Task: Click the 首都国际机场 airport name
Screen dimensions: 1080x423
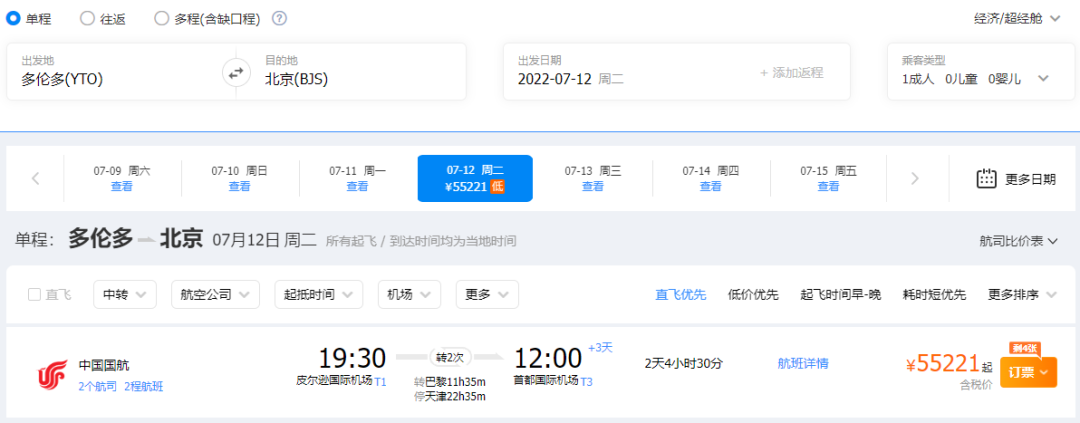Action: (546, 380)
